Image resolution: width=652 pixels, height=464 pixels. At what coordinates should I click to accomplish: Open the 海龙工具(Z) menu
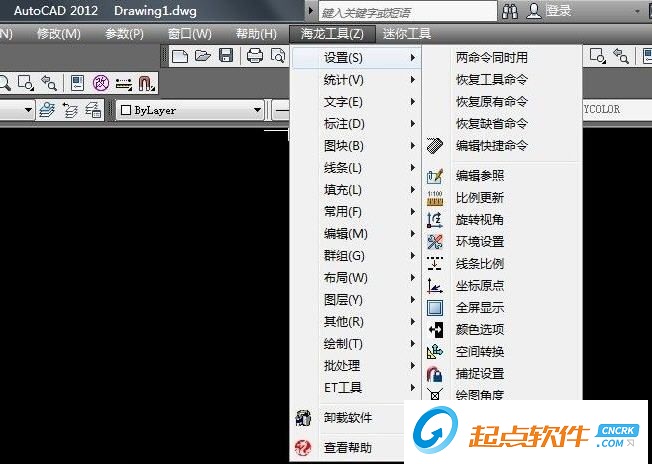(332, 34)
